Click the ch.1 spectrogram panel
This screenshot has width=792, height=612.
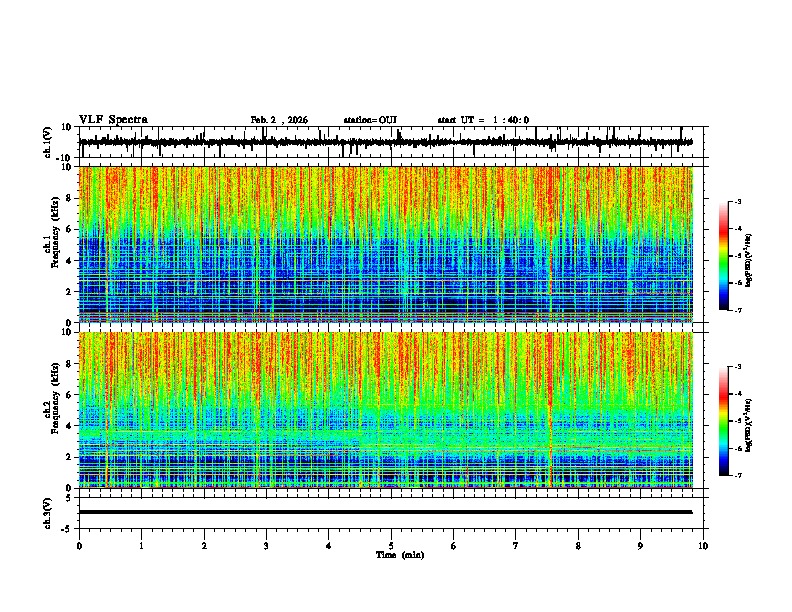386,244
